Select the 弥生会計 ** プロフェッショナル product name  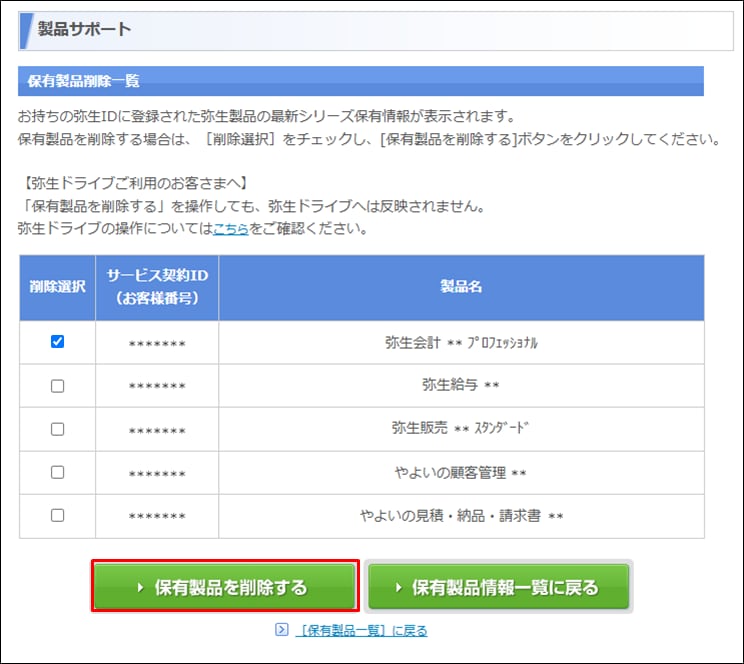[x=461, y=343]
